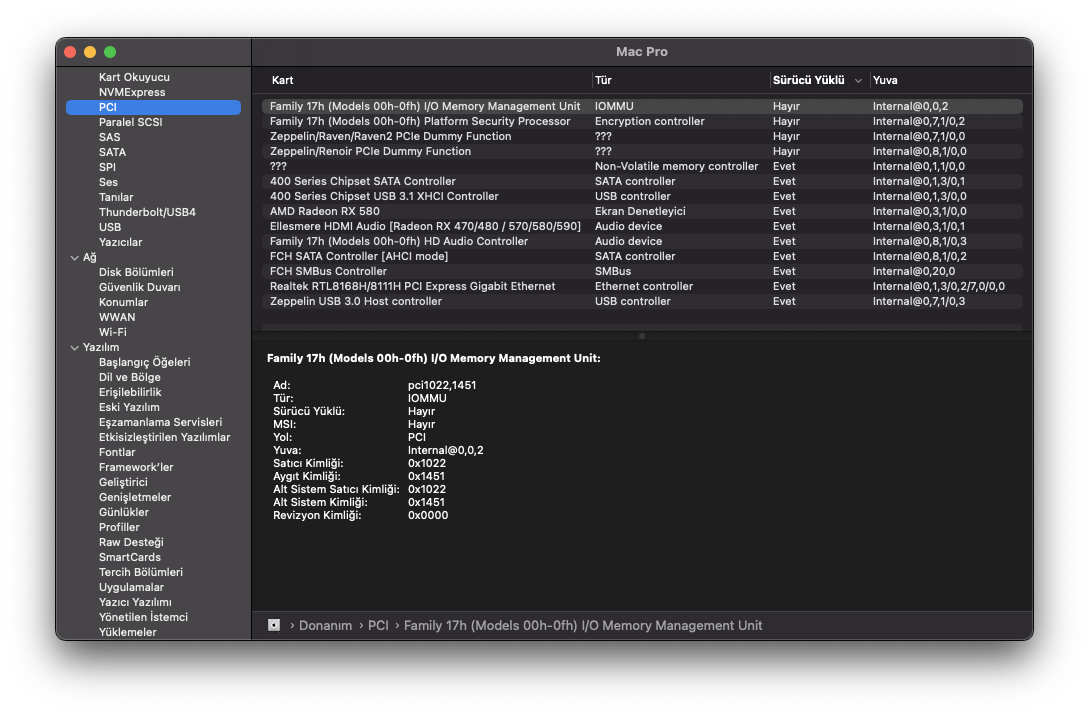
Task: Go to Donanım in the path bar
Action: [x=325, y=625]
